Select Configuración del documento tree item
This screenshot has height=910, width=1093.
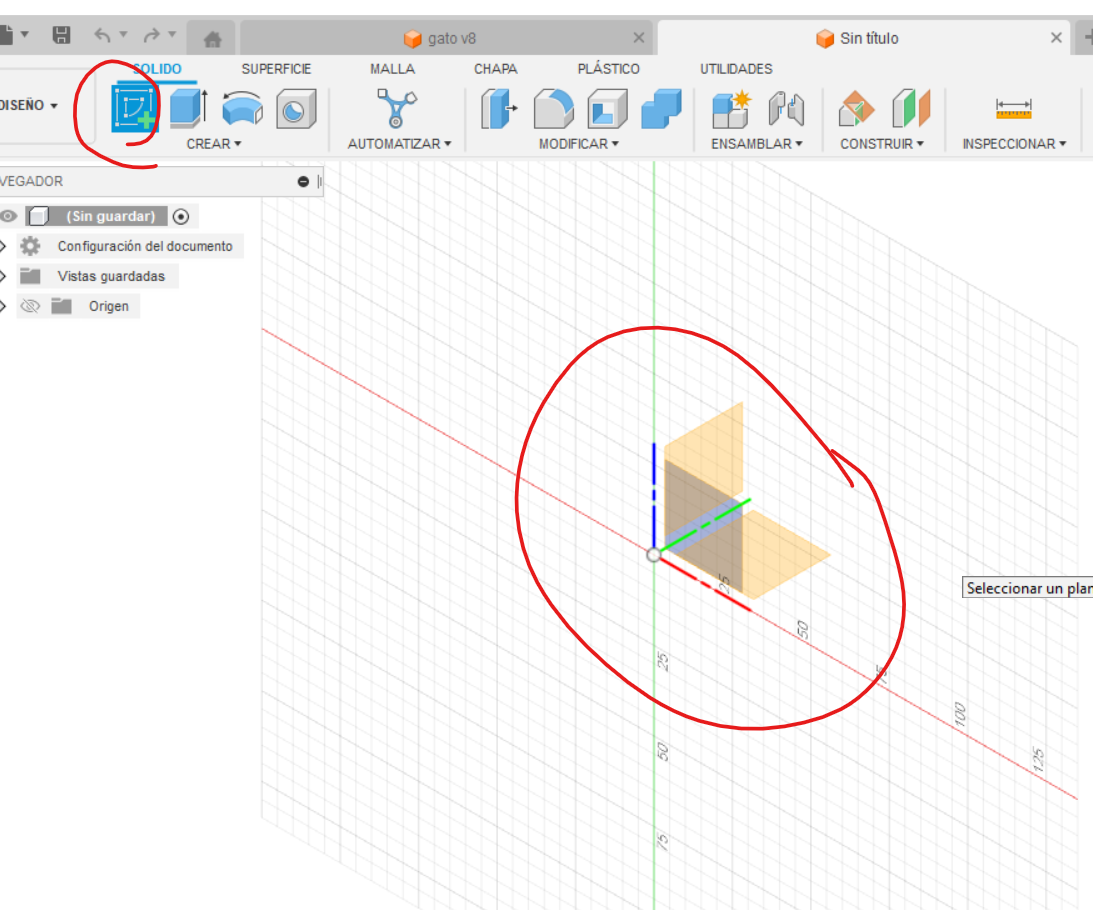pos(145,246)
